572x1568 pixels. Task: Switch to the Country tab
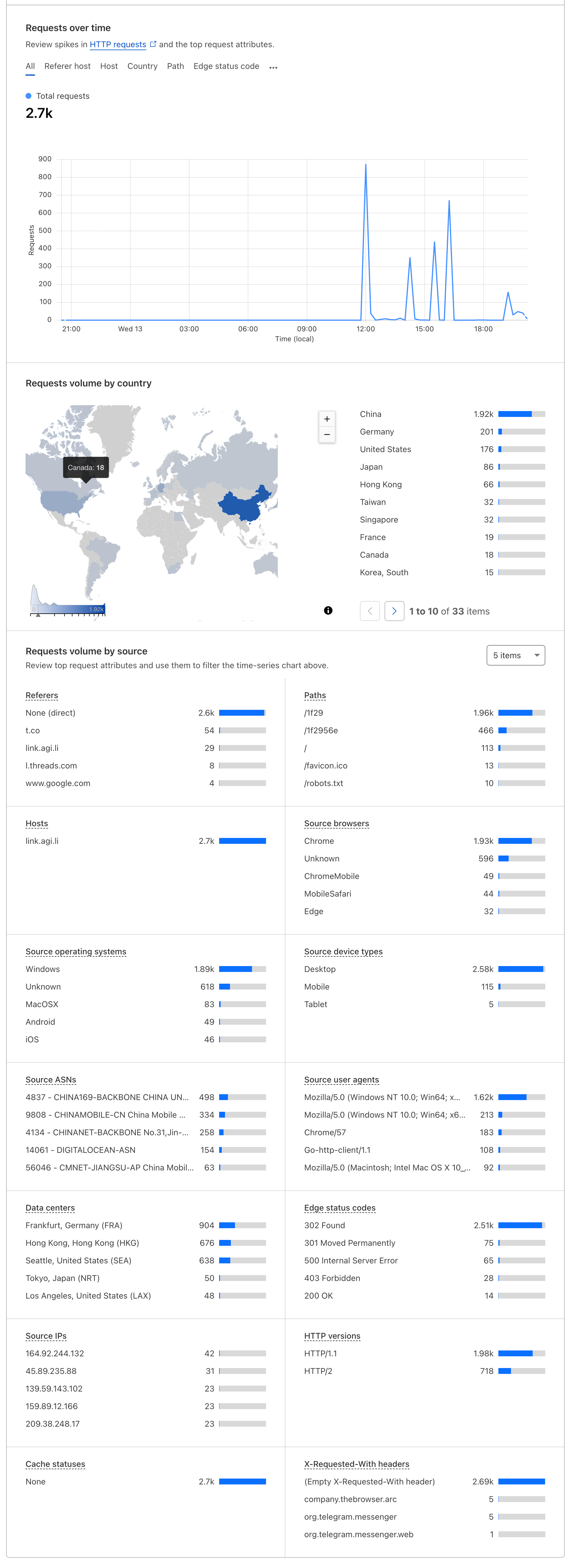coord(142,66)
